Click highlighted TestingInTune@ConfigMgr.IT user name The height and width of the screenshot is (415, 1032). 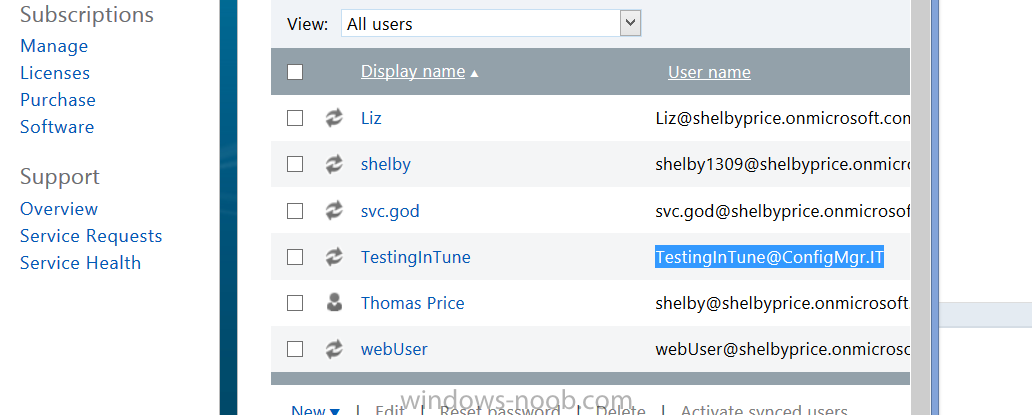769,257
